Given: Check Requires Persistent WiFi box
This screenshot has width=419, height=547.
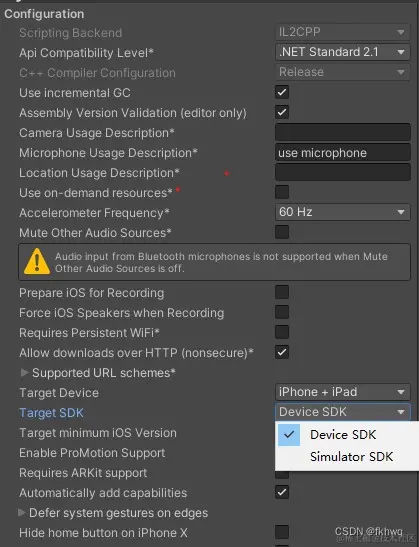Looking at the screenshot, I should click(282, 332).
